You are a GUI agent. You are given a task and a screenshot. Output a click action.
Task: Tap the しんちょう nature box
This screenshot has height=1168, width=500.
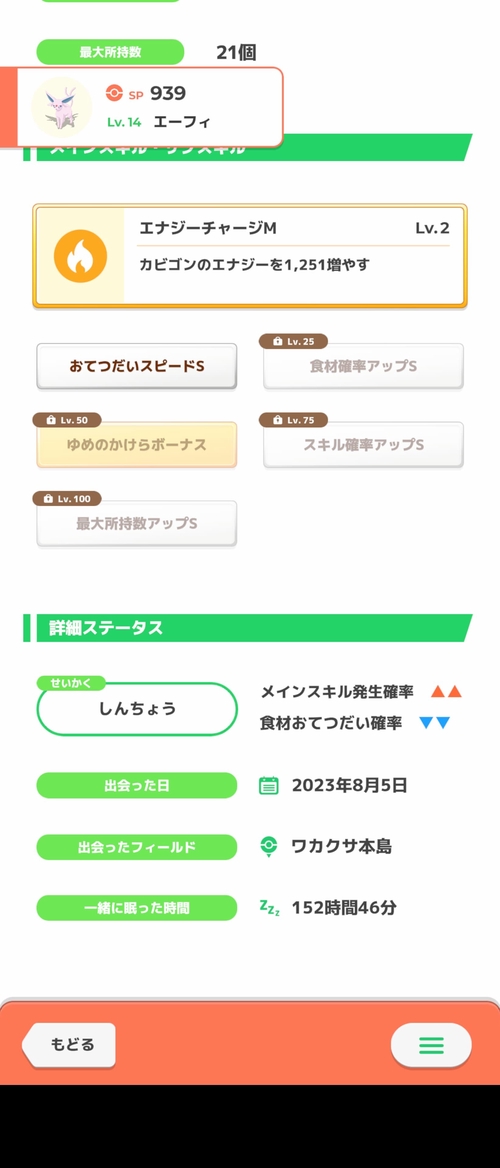[x=137, y=709]
